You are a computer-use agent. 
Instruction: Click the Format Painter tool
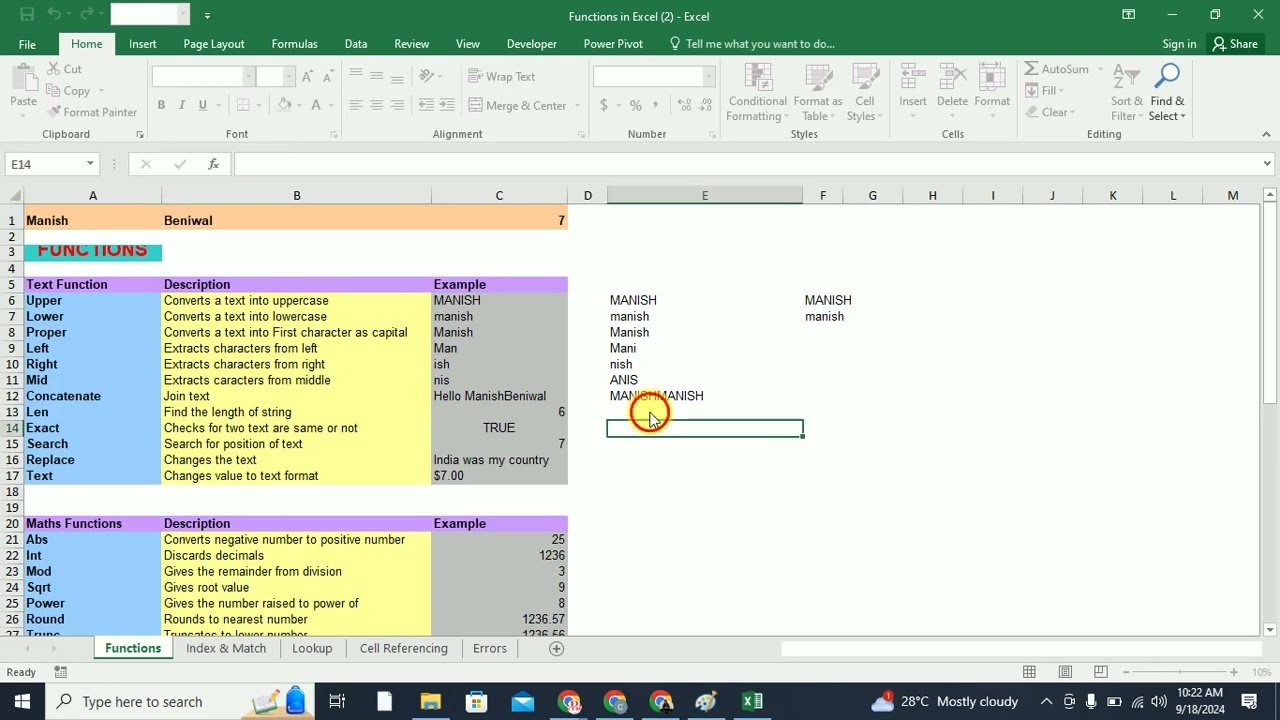pyautogui.click(x=92, y=112)
